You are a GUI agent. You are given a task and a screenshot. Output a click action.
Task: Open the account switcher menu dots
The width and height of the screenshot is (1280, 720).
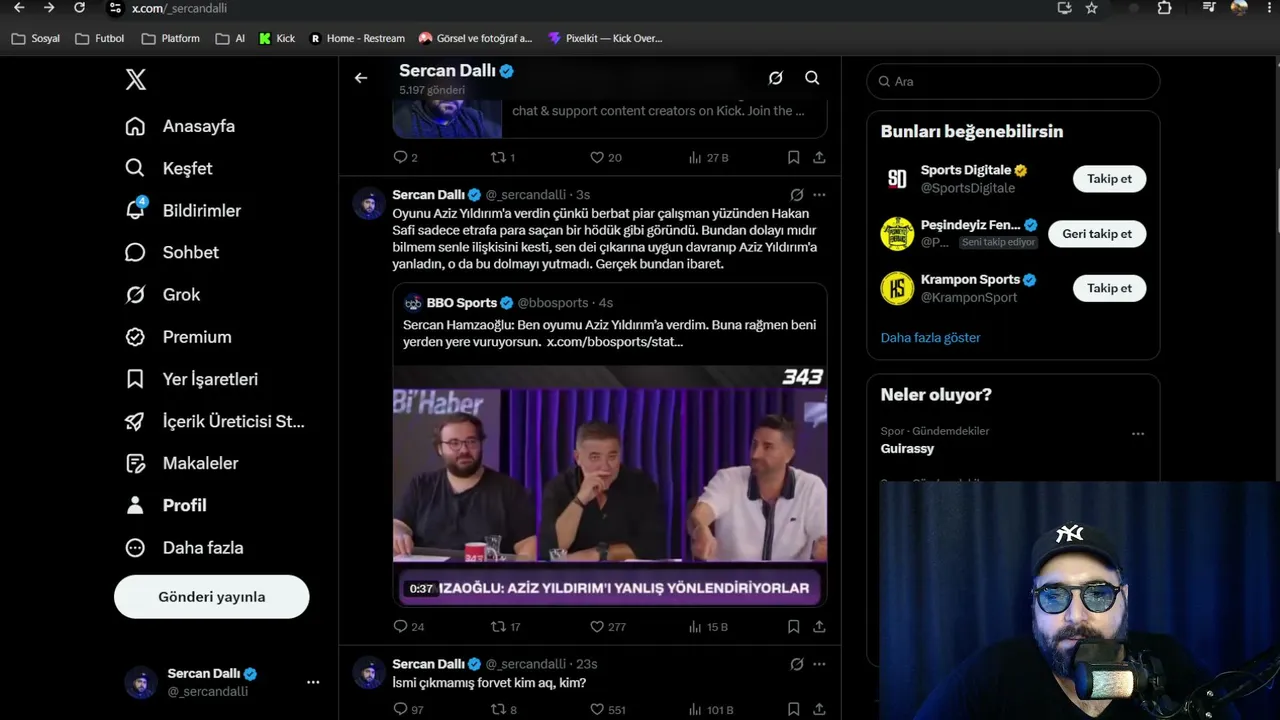coord(313,682)
